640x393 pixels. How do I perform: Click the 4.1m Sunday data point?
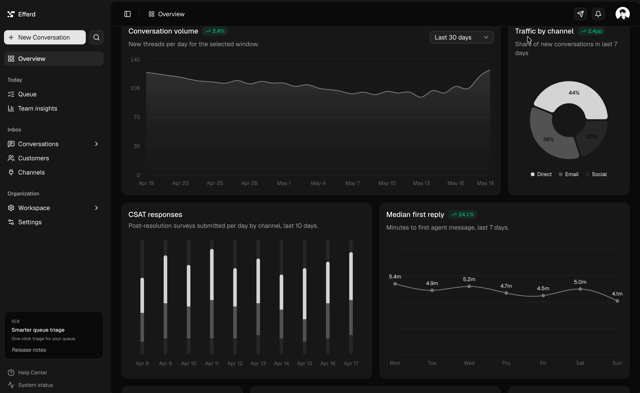(617, 301)
